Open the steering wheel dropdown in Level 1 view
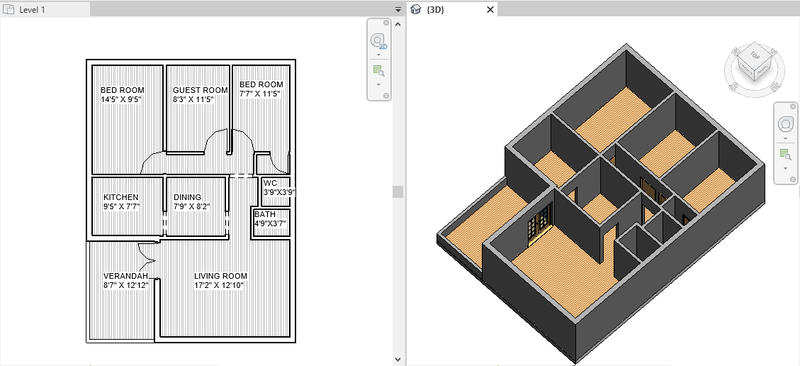 (x=379, y=54)
